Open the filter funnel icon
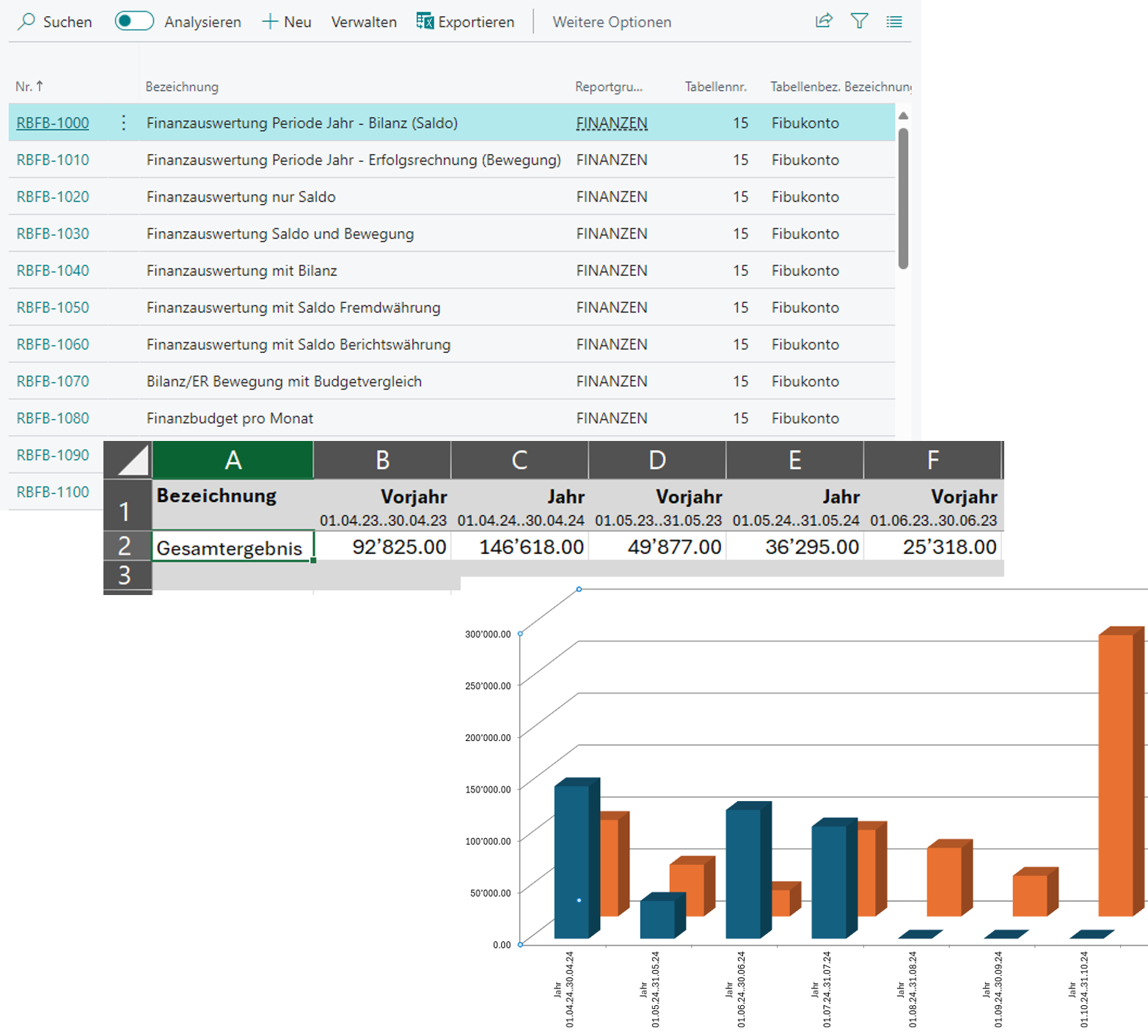 tap(860, 21)
